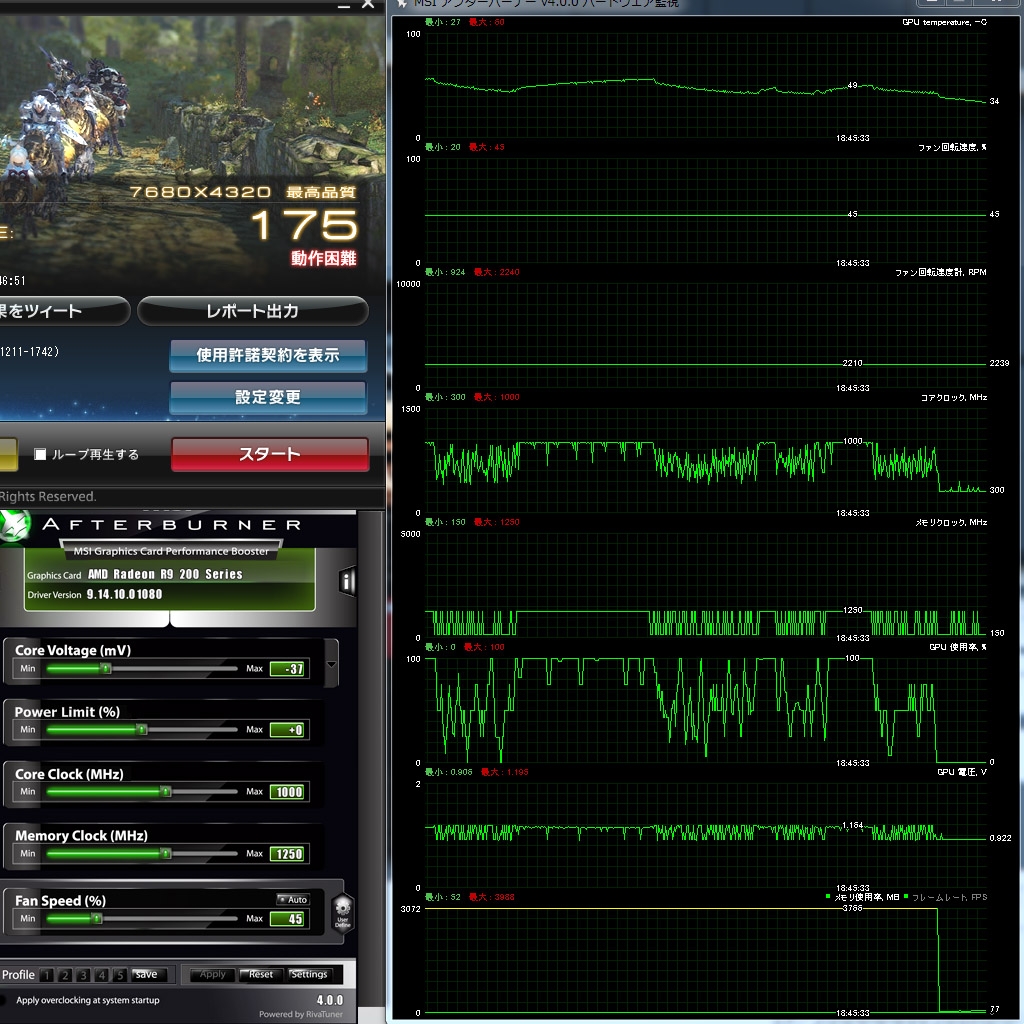The image size is (1024, 1024).
Task: Click the コアクロック MHz graph
Action: (705, 460)
